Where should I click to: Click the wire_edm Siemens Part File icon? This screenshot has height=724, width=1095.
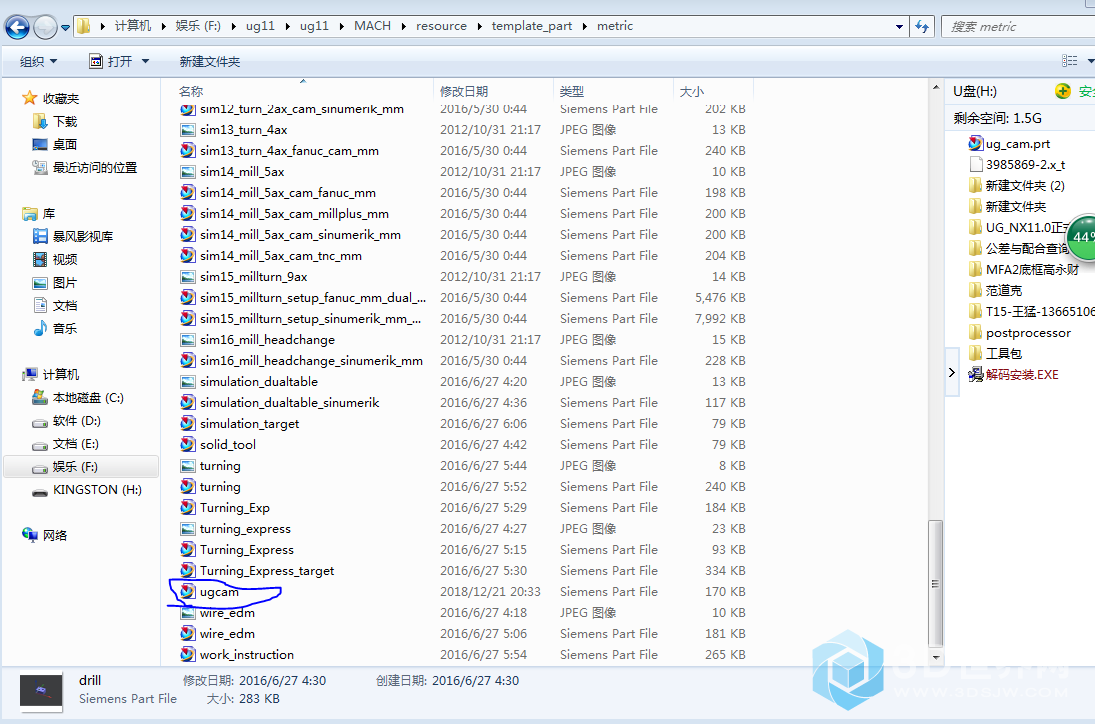coord(187,633)
